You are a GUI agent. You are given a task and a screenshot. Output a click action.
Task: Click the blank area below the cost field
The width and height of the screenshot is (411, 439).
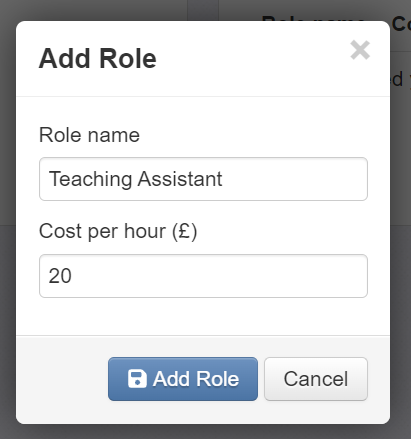coord(203,316)
